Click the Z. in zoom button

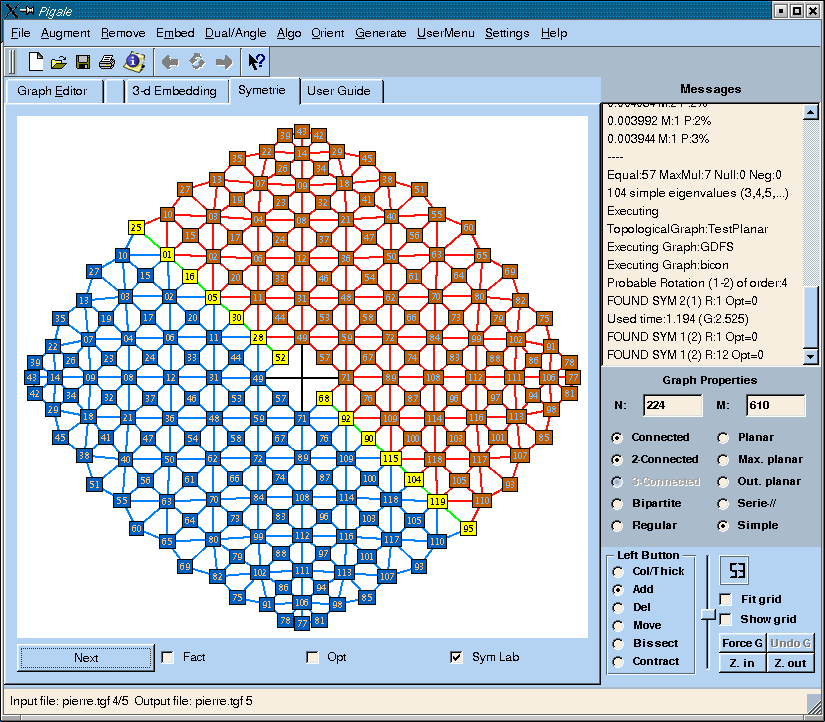coord(742,663)
